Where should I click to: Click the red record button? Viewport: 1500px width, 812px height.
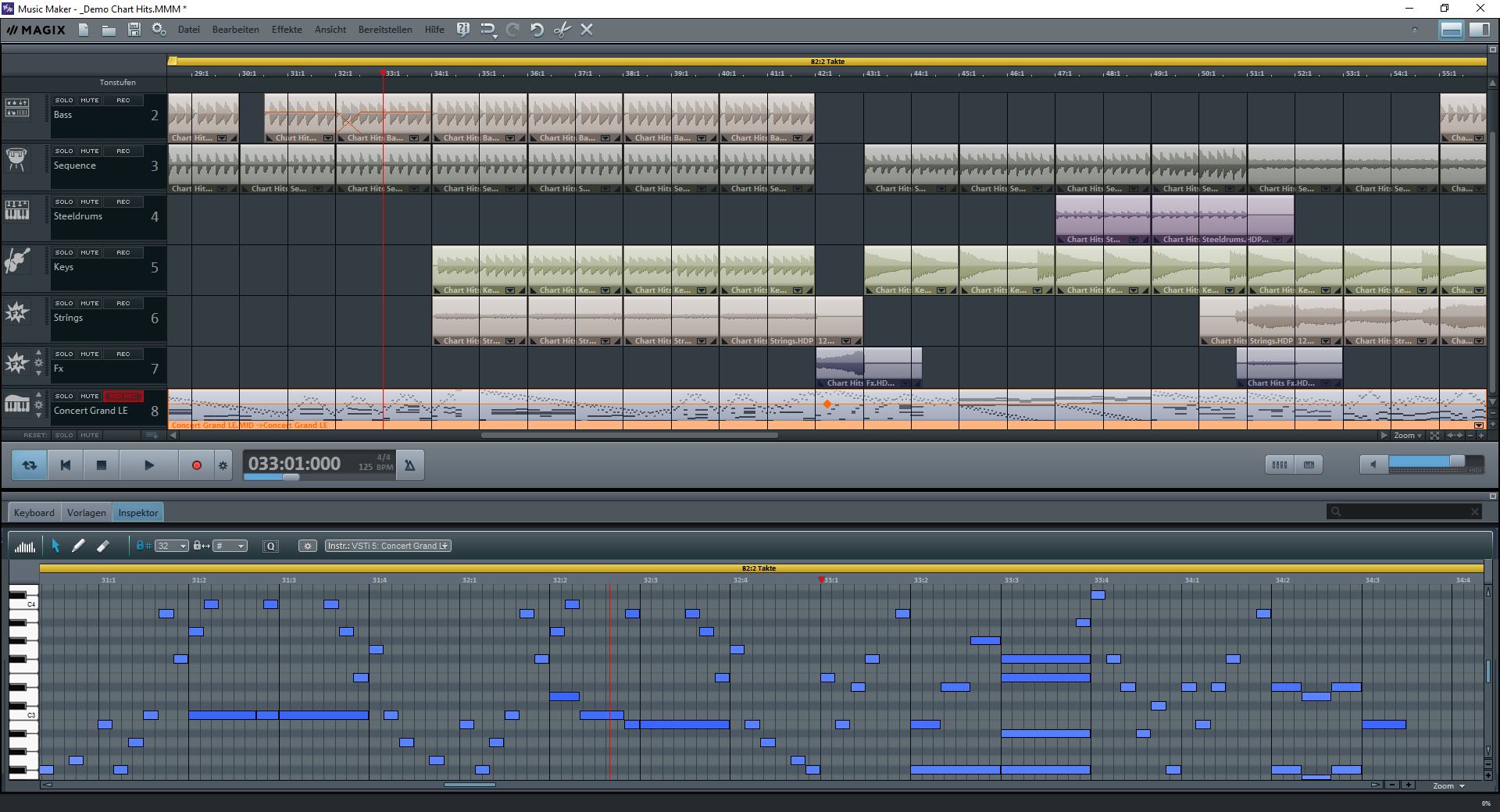pyautogui.click(x=196, y=465)
